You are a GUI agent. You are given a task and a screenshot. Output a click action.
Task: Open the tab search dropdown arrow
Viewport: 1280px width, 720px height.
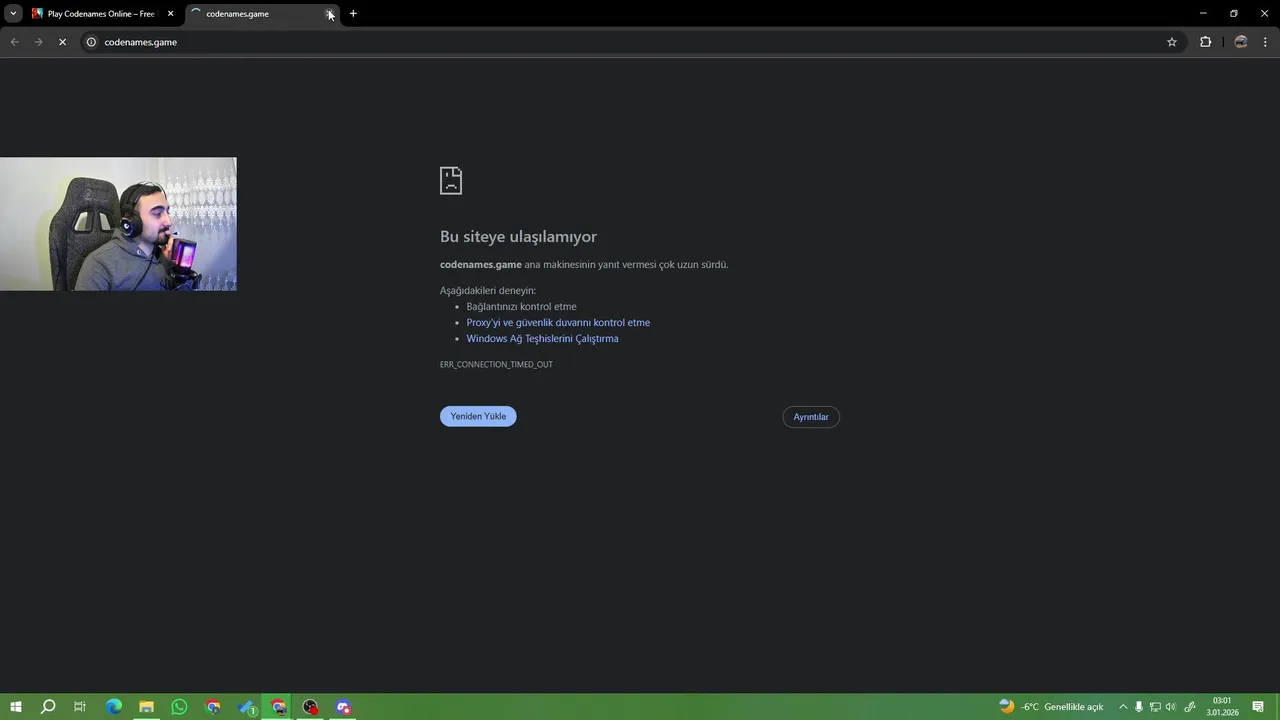coord(13,14)
